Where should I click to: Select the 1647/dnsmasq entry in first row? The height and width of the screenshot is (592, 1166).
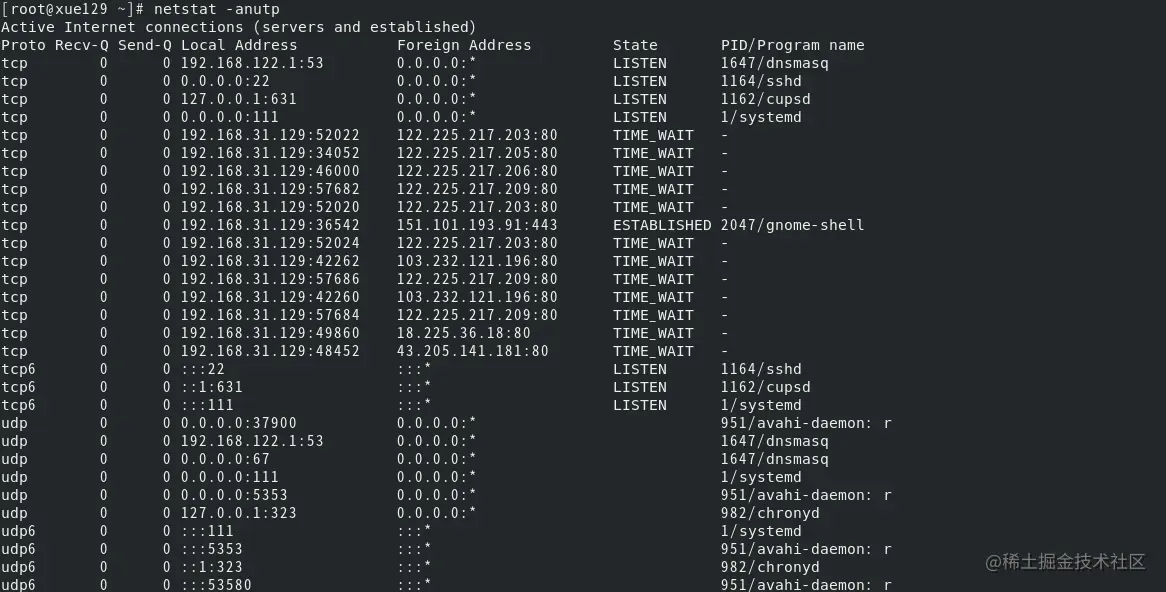(x=774, y=63)
